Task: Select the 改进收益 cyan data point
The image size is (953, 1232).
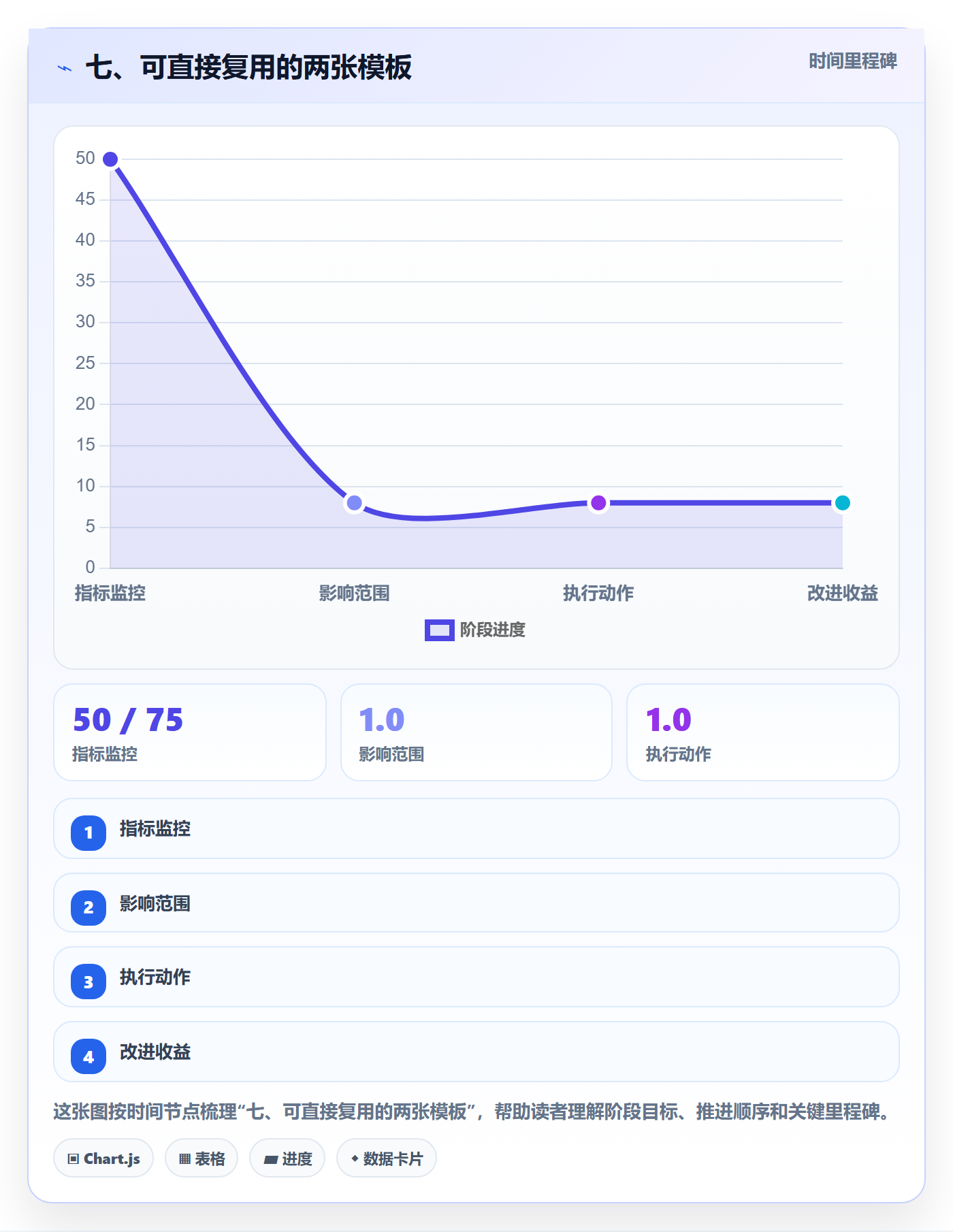Action: pyautogui.click(x=842, y=503)
